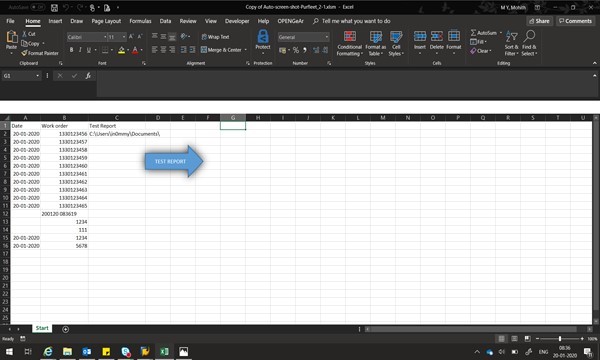Click the Comments button
The height and width of the screenshot is (360, 600).
(x=575, y=21)
